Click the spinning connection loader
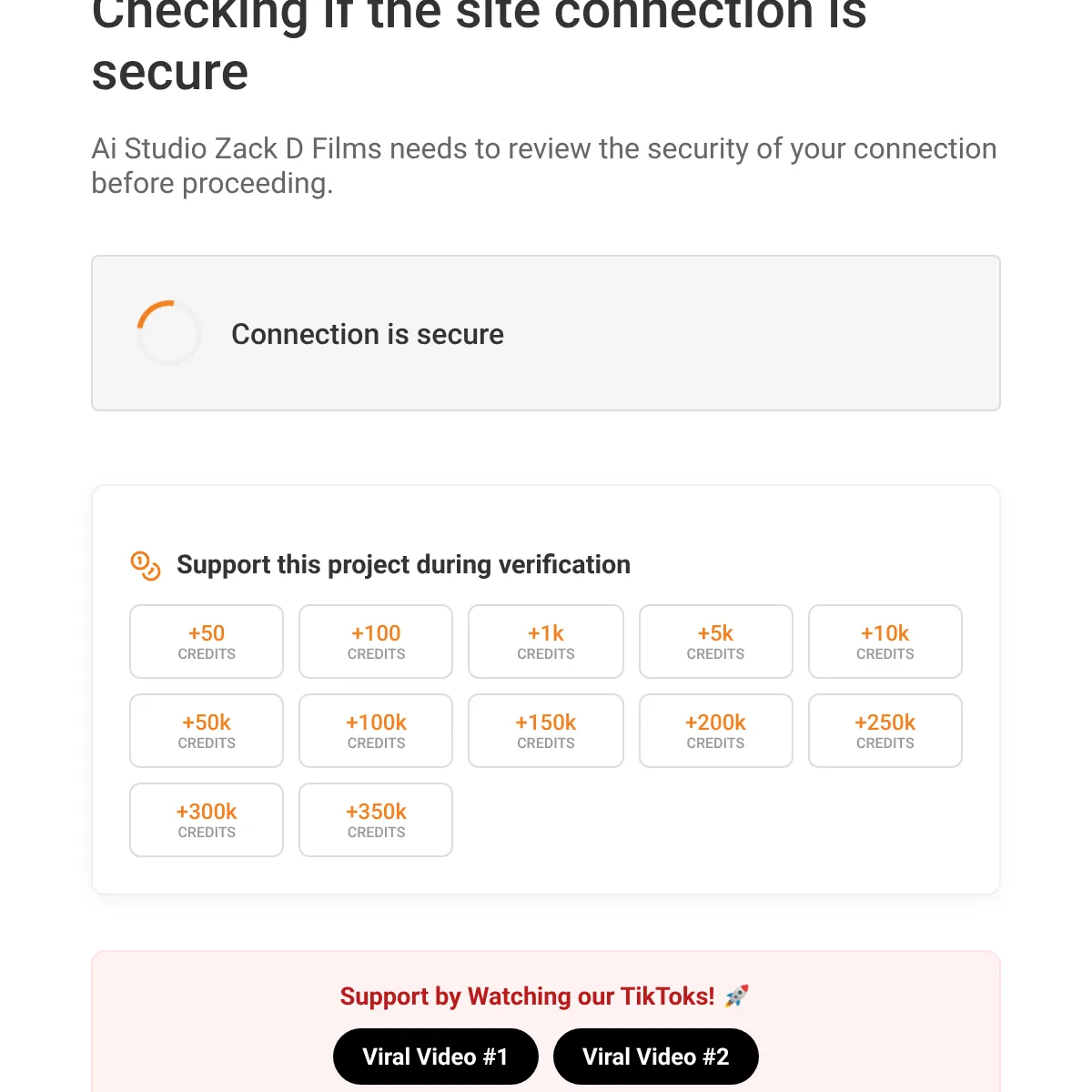The width and height of the screenshot is (1092, 1092). click(x=169, y=333)
